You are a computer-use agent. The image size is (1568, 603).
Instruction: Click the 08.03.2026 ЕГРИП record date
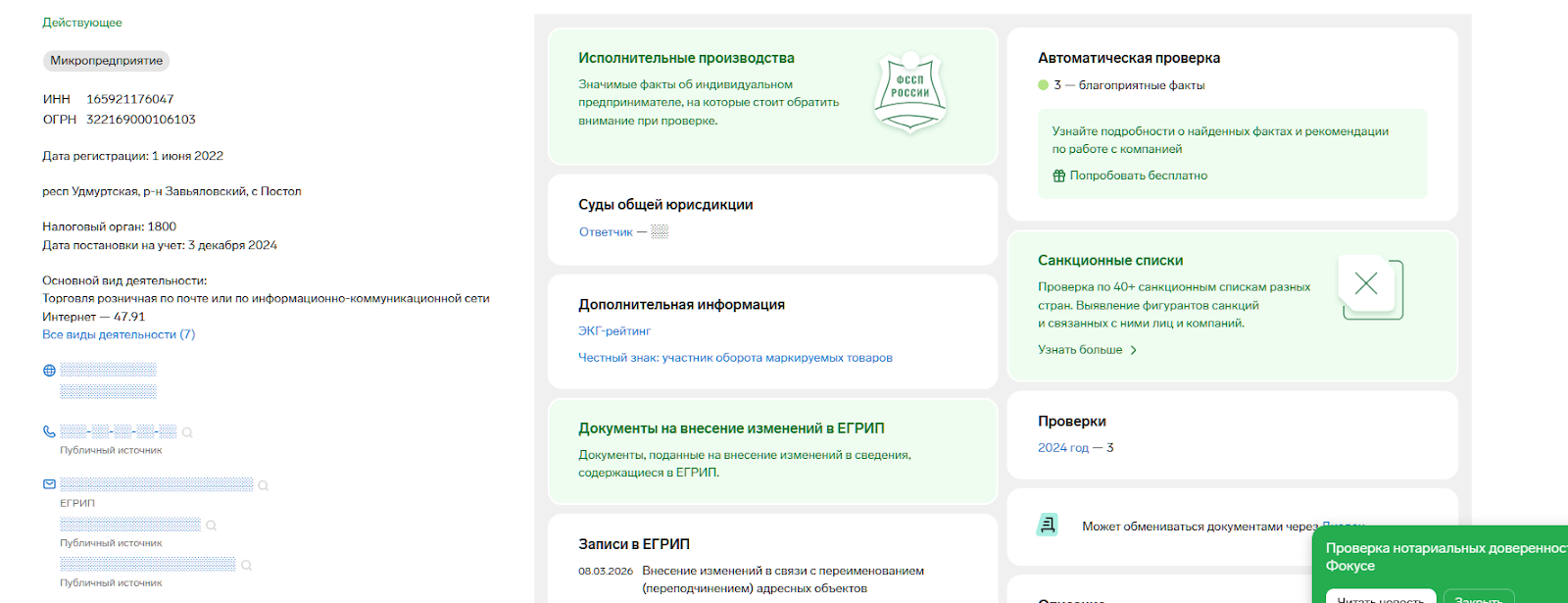[x=606, y=571]
